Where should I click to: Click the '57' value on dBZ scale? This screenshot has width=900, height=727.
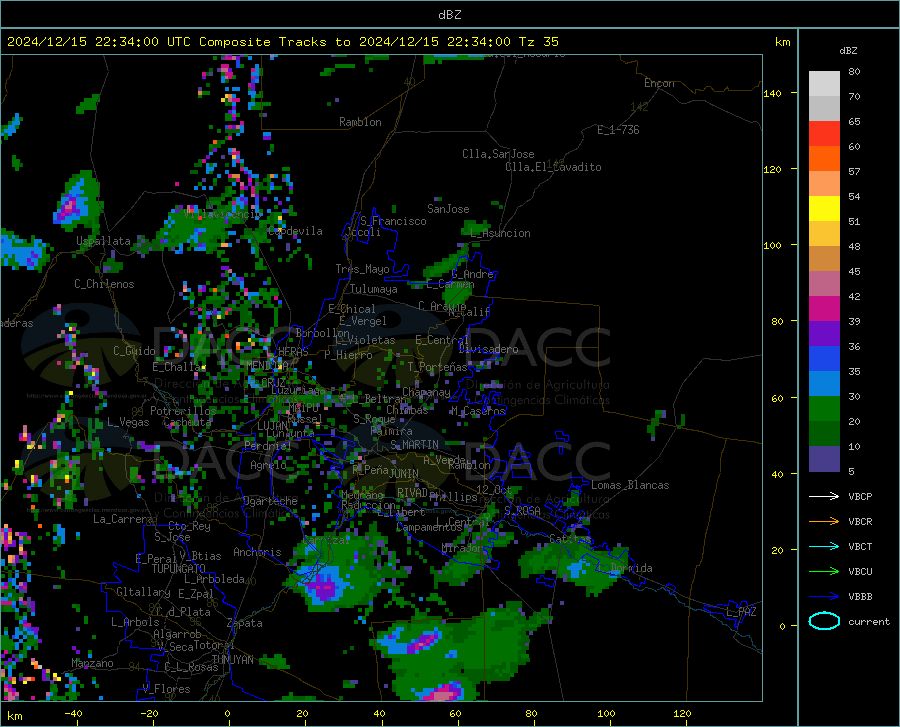[854, 171]
